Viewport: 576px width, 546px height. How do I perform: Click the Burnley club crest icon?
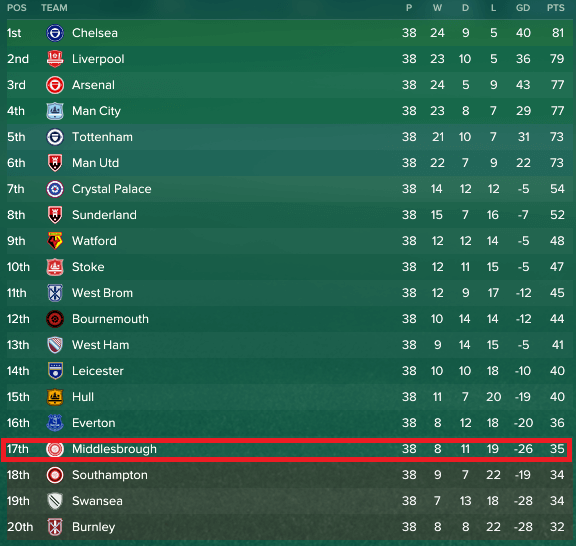click(55, 527)
